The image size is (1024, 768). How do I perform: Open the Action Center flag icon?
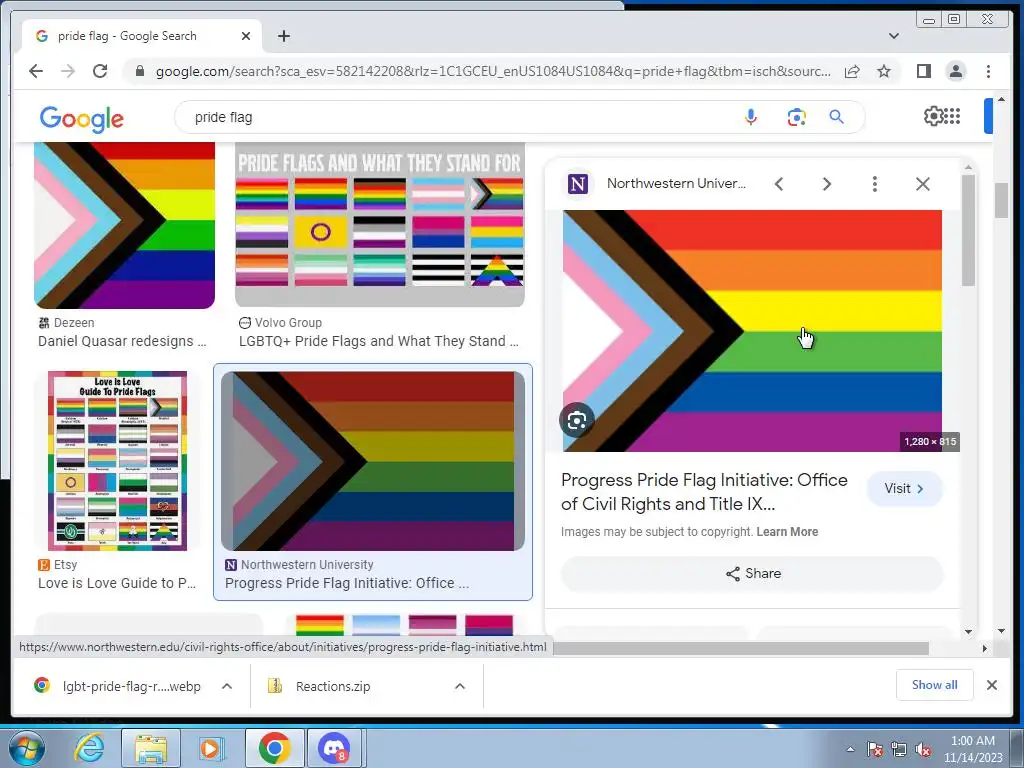point(875,749)
